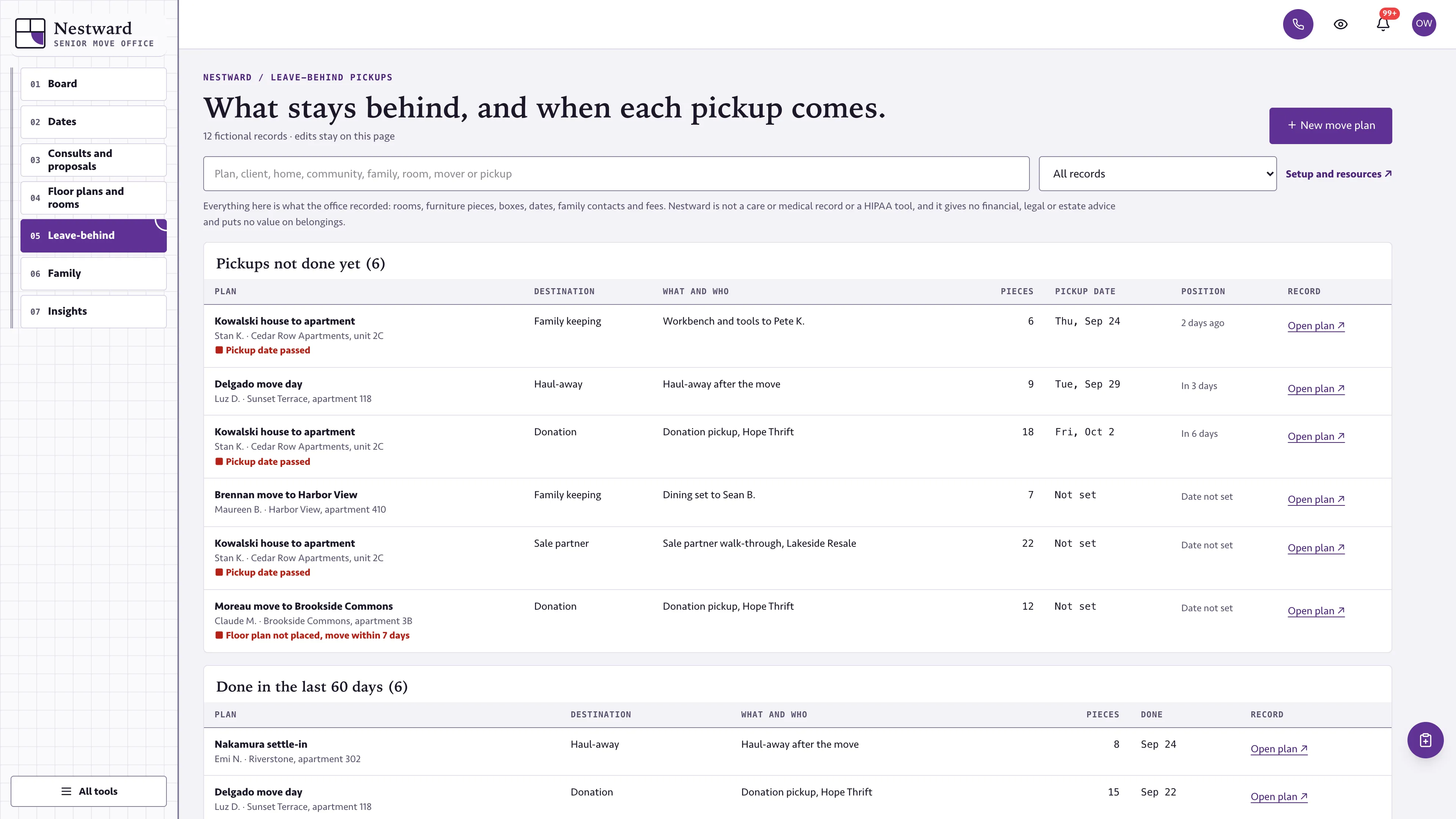Open plan for Delgado Sep 22 donation row

pyautogui.click(x=1279, y=796)
